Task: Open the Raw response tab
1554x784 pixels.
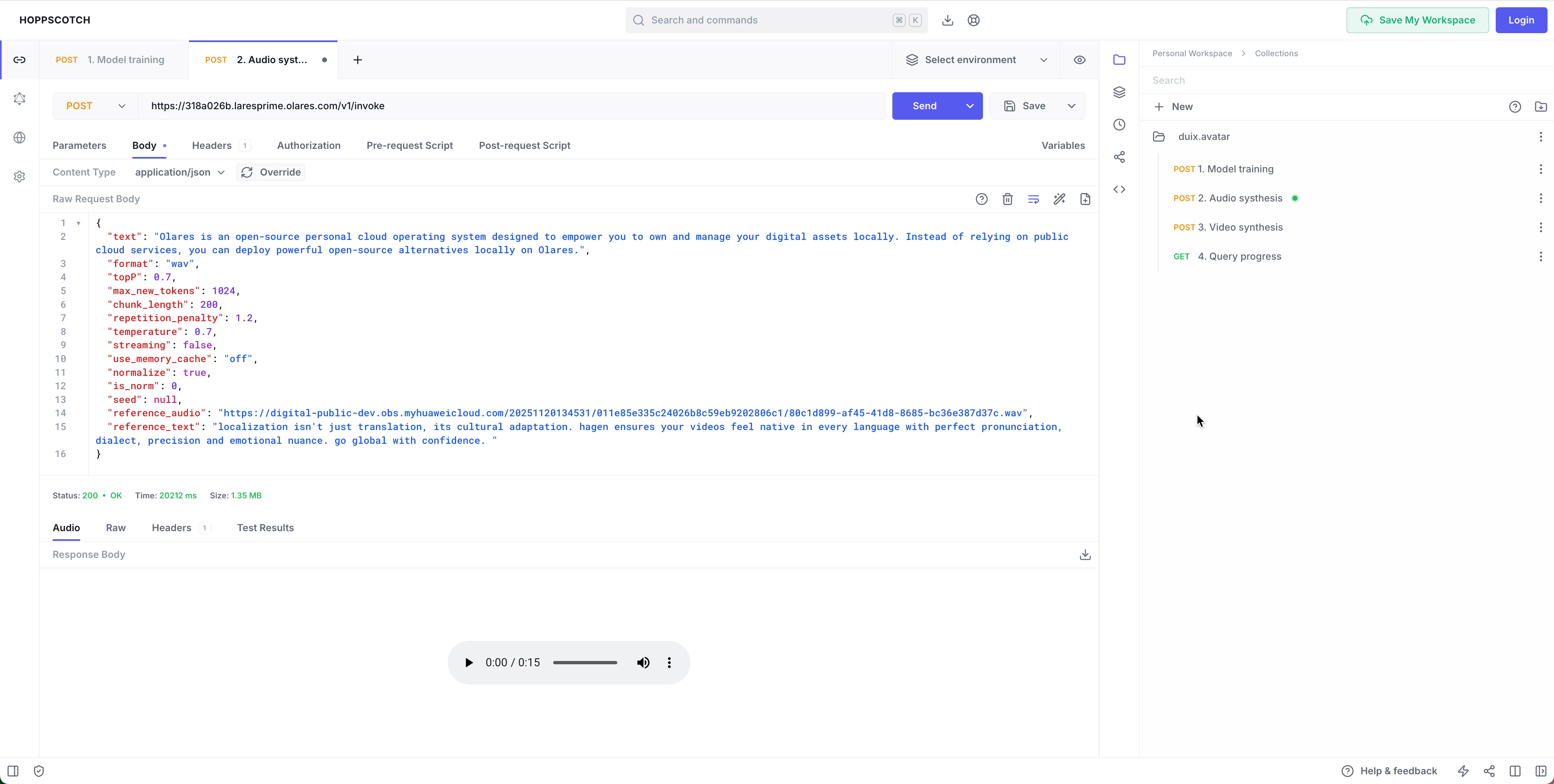Action: [x=116, y=528]
